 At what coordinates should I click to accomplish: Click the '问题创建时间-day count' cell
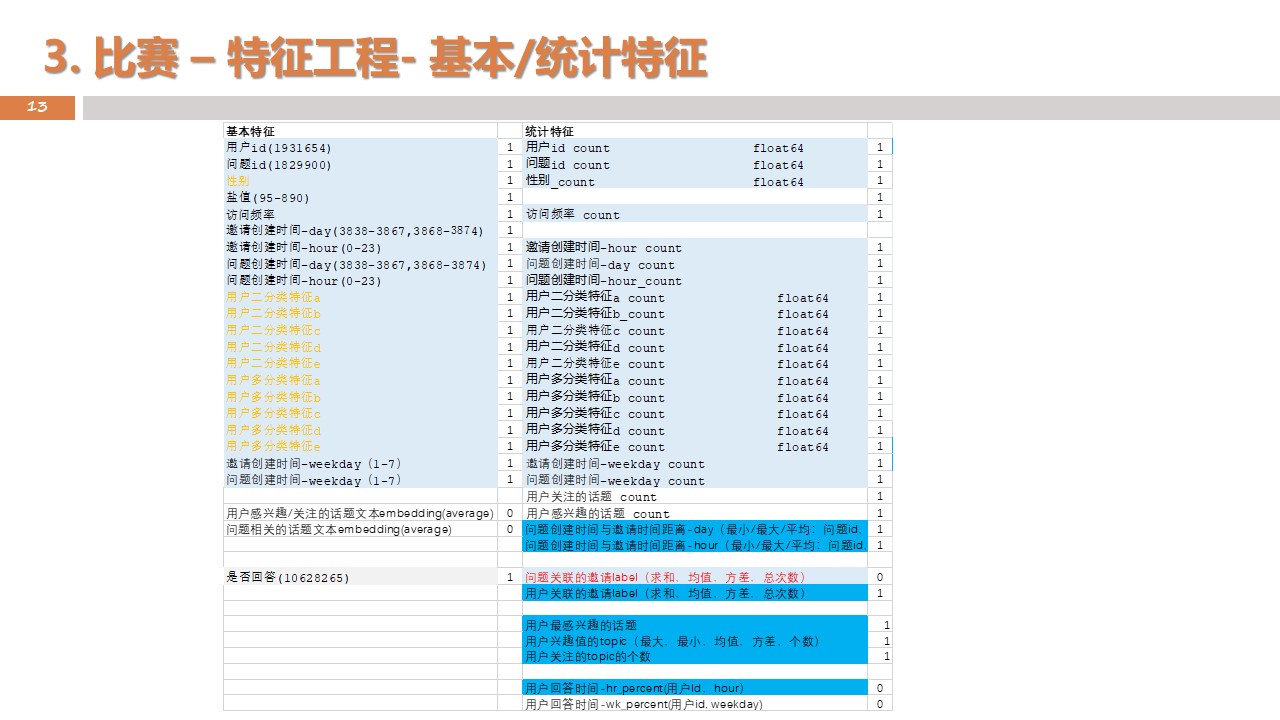click(695, 264)
